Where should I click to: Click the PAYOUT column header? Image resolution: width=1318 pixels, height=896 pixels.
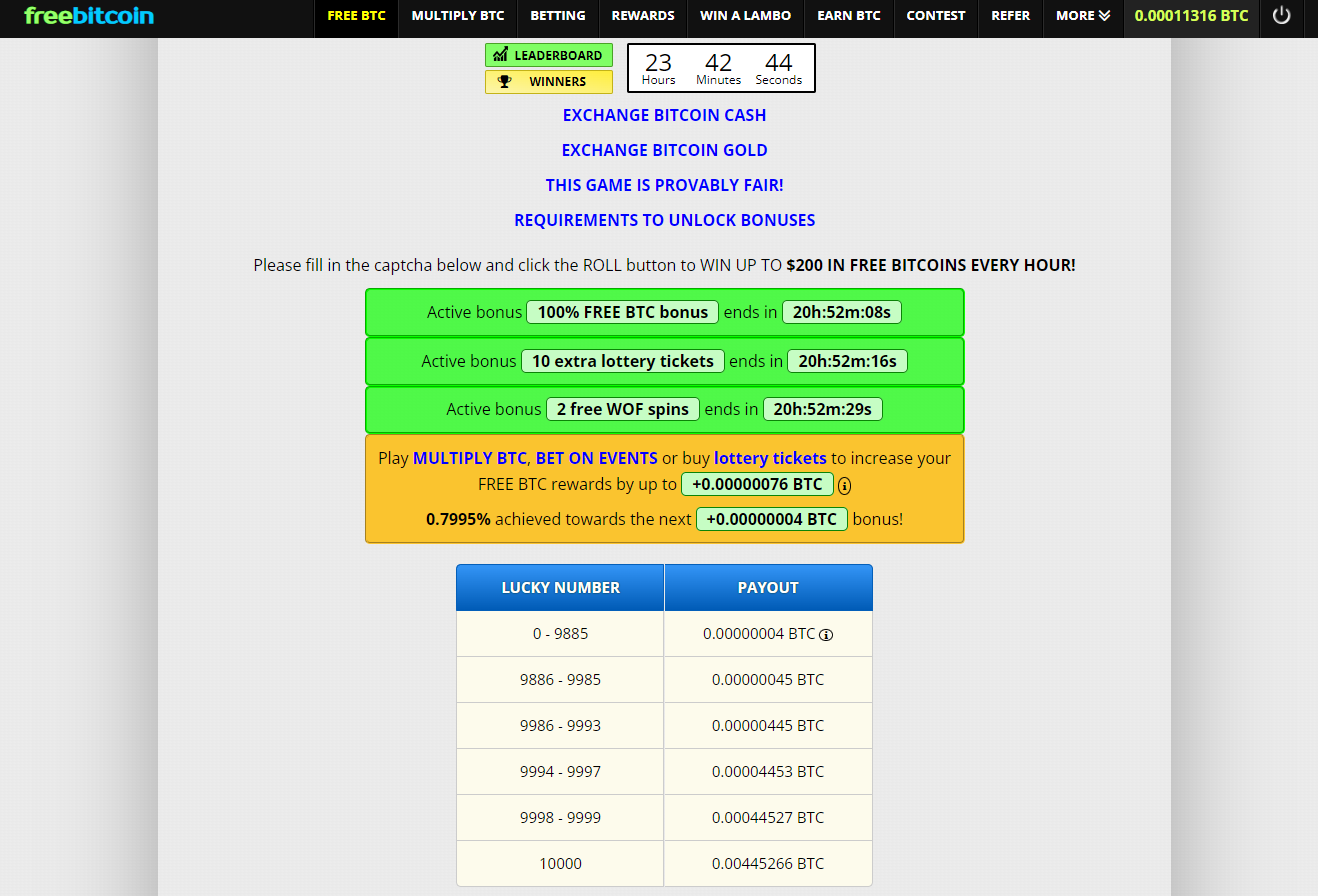tap(768, 588)
